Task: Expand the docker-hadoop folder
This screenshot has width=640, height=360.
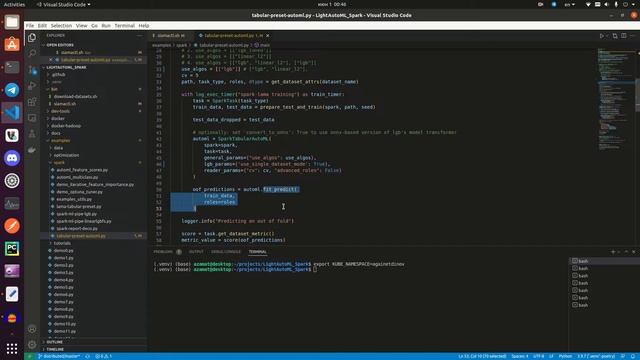Action: click(x=66, y=126)
